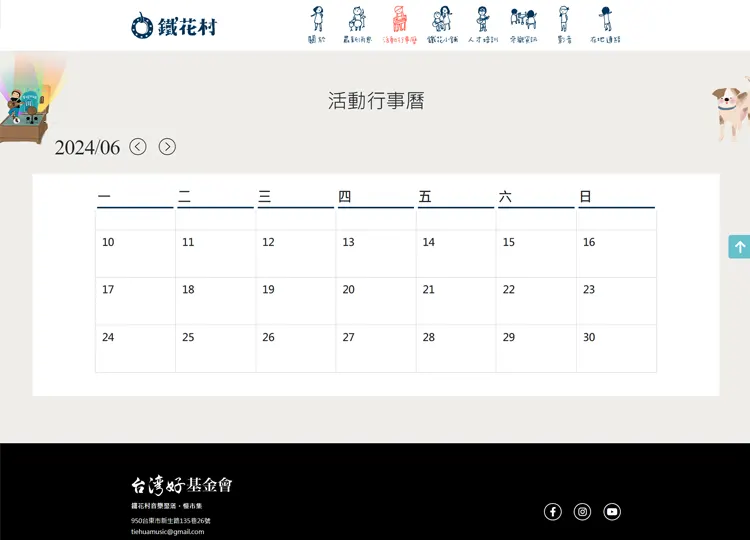Click the tiehuamusic@gmail.com email link
The image size is (750, 540).
tap(167, 532)
